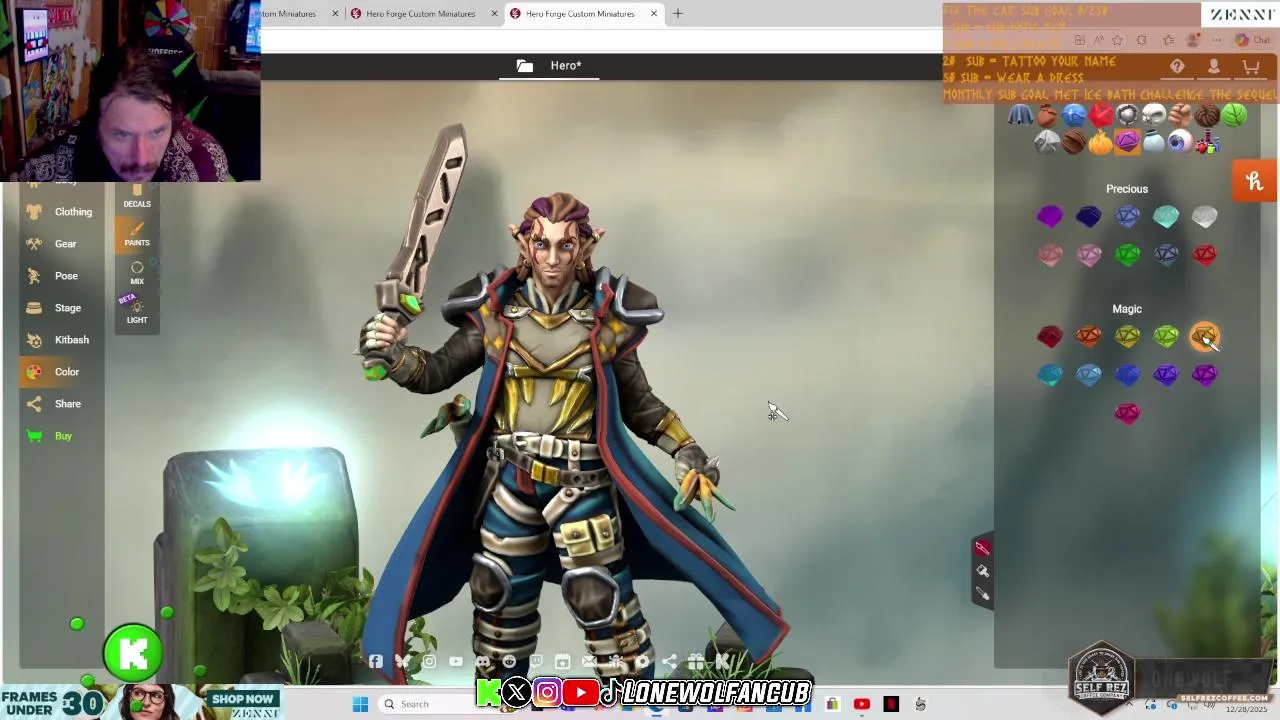Select the red paintbrush tool
This screenshot has width=1280, height=720.
[982, 548]
